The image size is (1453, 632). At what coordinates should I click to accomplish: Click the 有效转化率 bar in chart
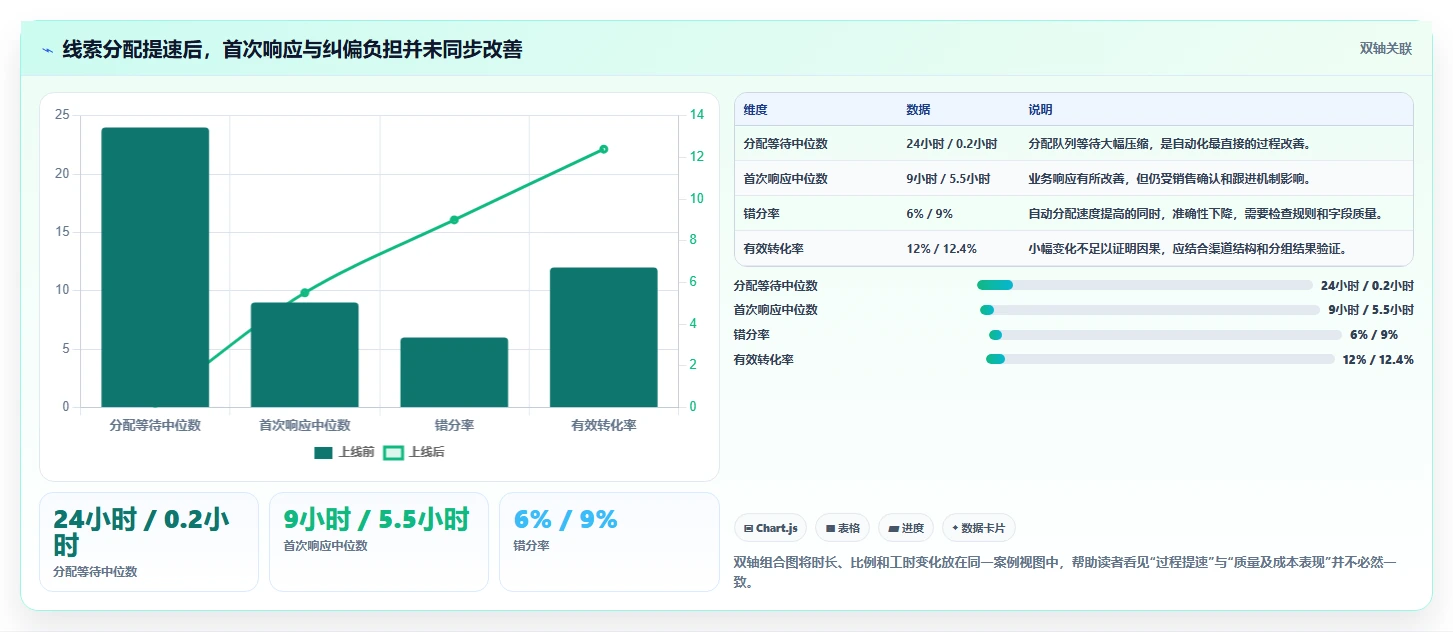(x=604, y=337)
